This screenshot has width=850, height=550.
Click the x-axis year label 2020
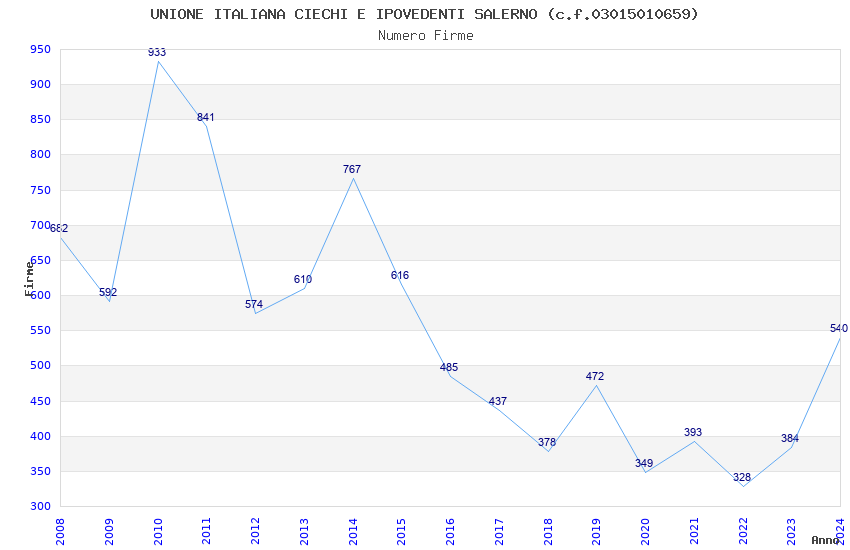pos(646,531)
